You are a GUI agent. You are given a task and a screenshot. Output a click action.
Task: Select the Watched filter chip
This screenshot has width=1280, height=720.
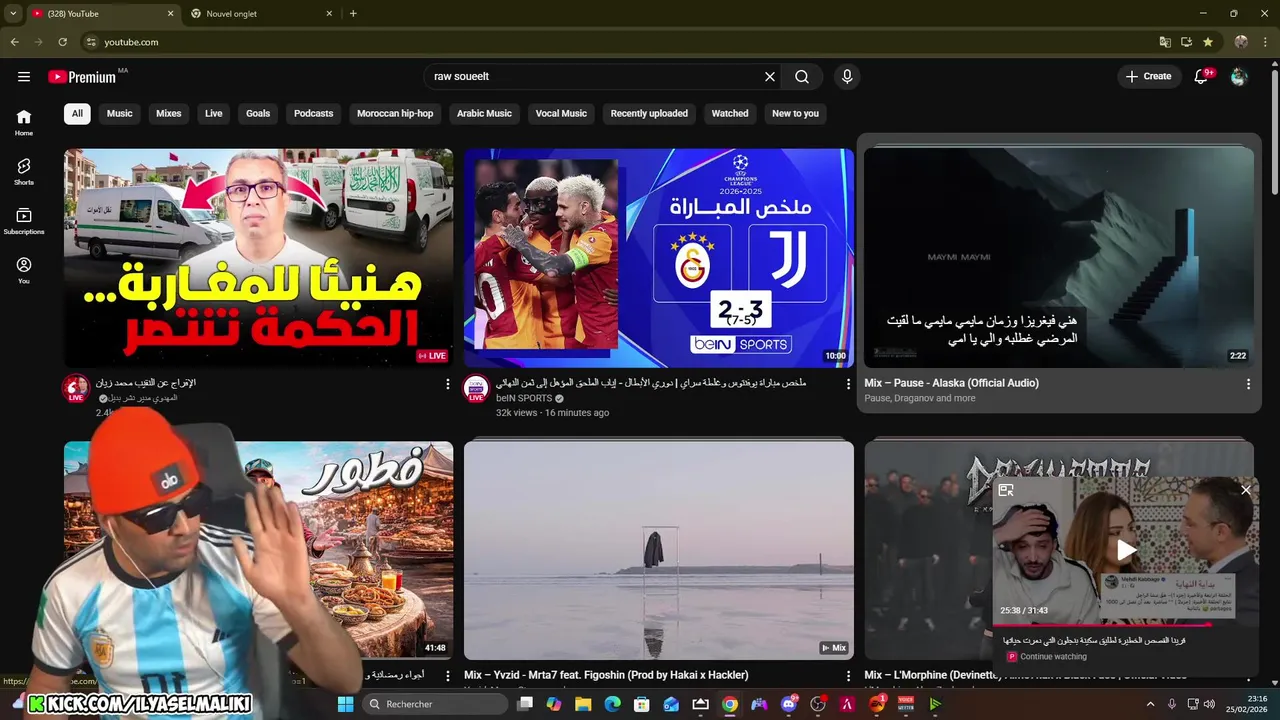coord(730,114)
